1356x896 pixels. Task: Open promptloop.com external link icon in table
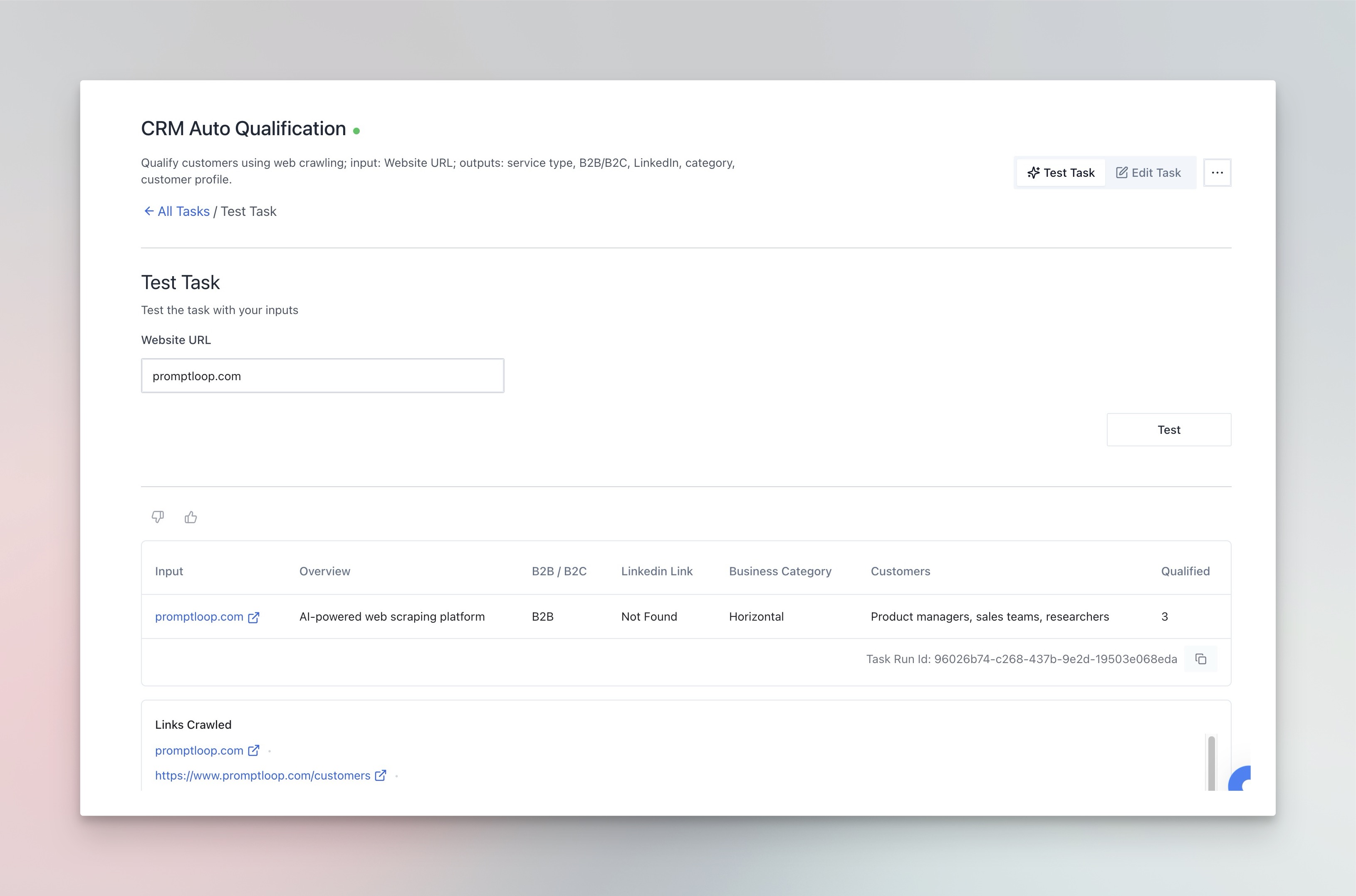point(254,617)
